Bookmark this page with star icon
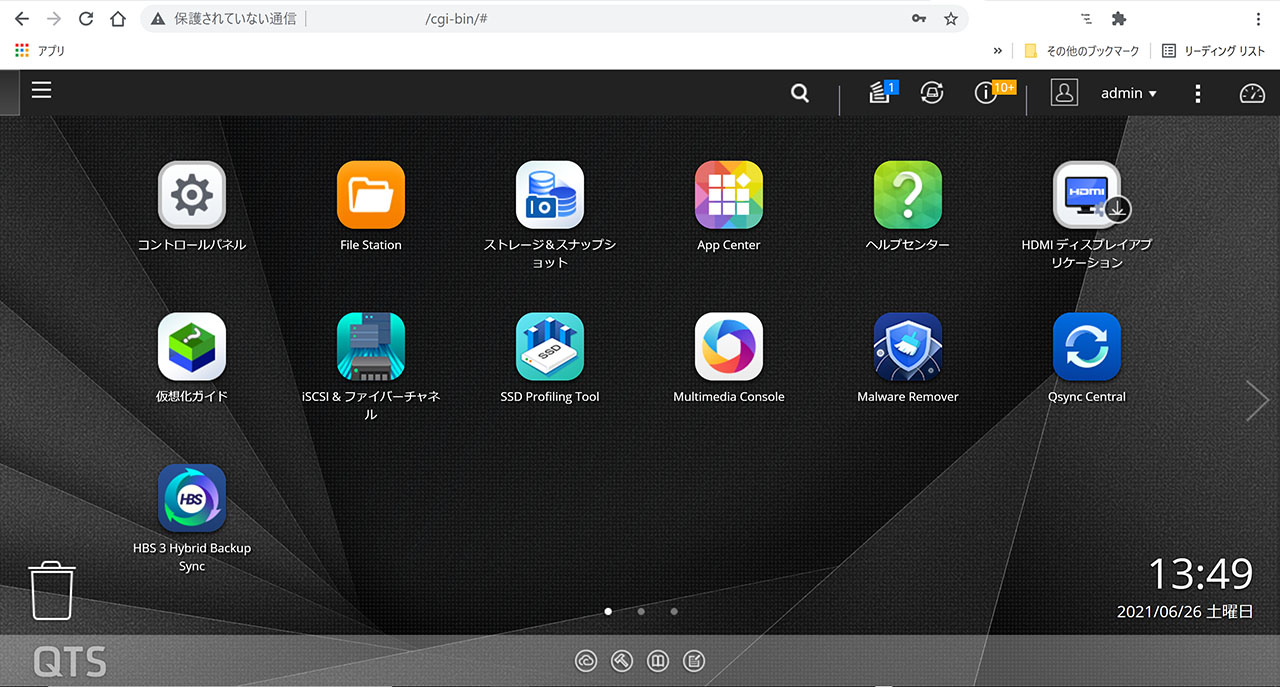Viewport: 1280px width, 687px height. click(x=951, y=19)
